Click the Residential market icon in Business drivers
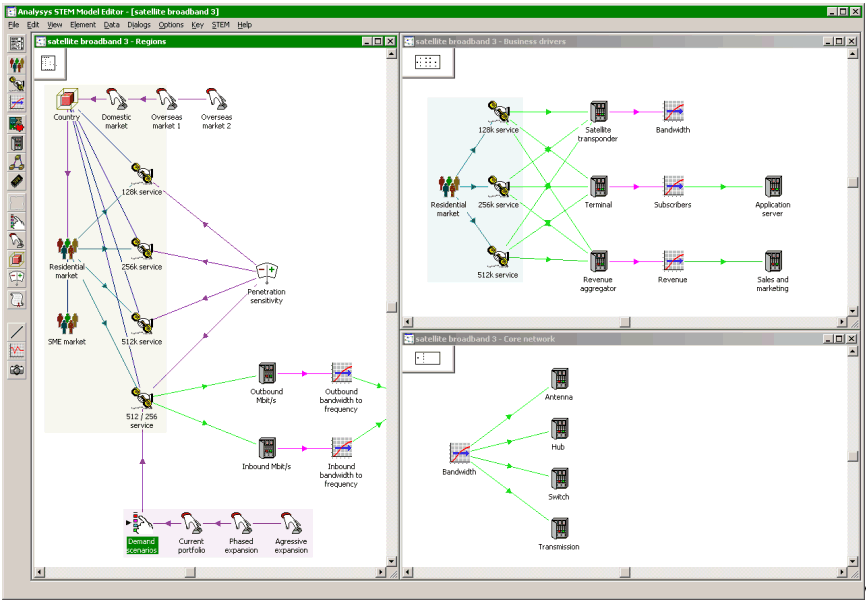 449,187
